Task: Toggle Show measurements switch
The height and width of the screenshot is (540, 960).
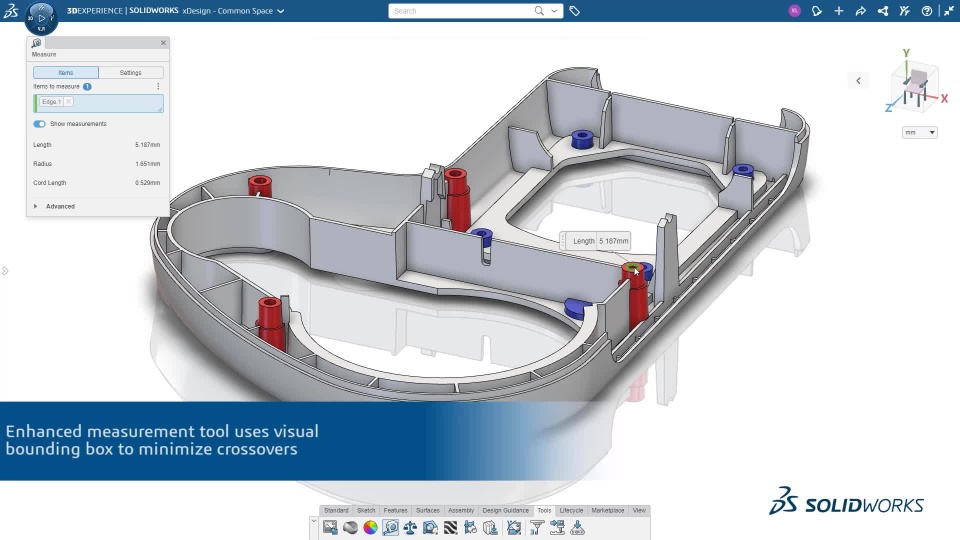Action: [x=39, y=124]
